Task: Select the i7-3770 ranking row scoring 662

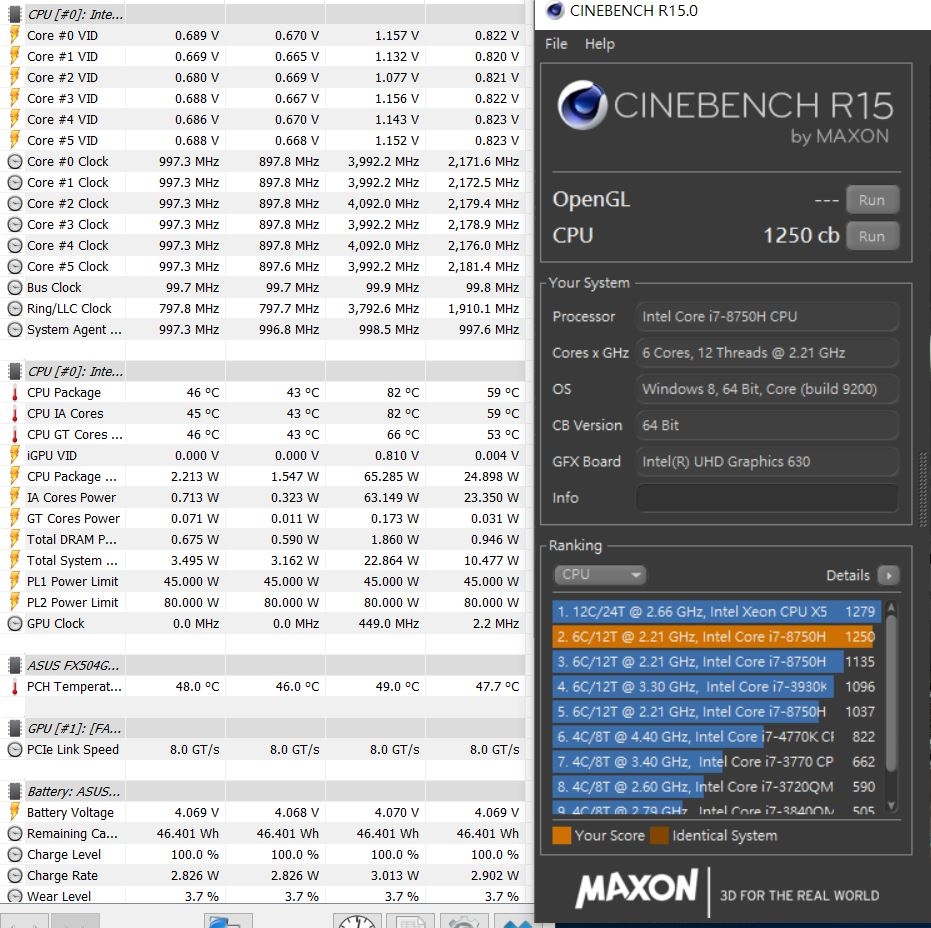Action: coord(717,761)
